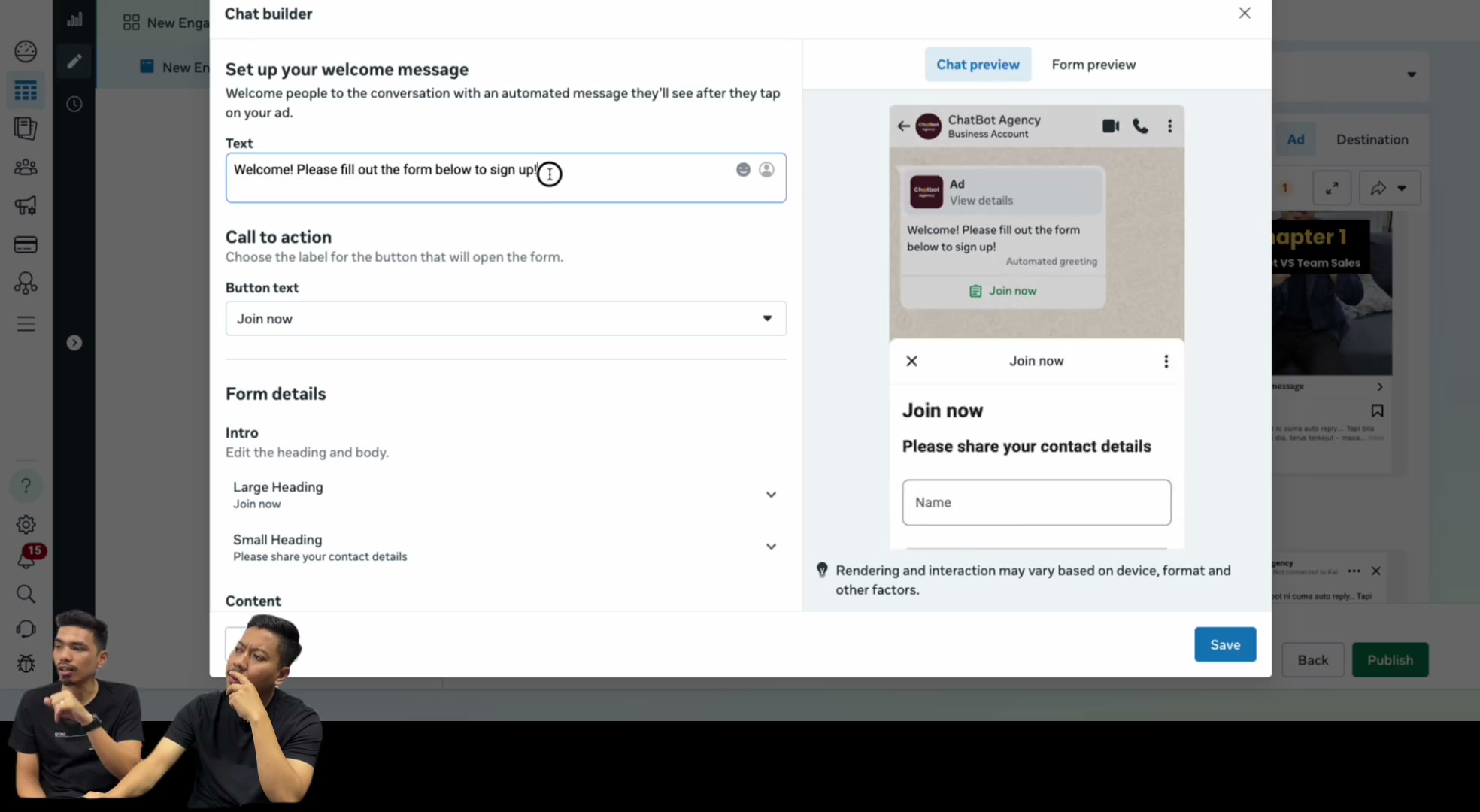Switch to Form preview tab
This screenshot has height=812, width=1480.
click(x=1093, y=65)
